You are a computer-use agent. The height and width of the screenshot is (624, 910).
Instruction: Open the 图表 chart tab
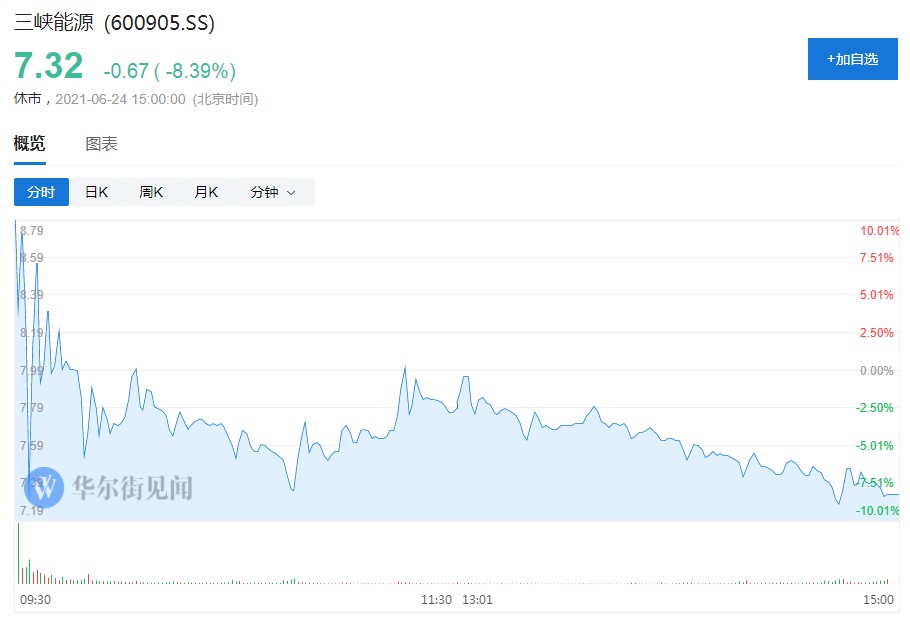tap(101, 143)
